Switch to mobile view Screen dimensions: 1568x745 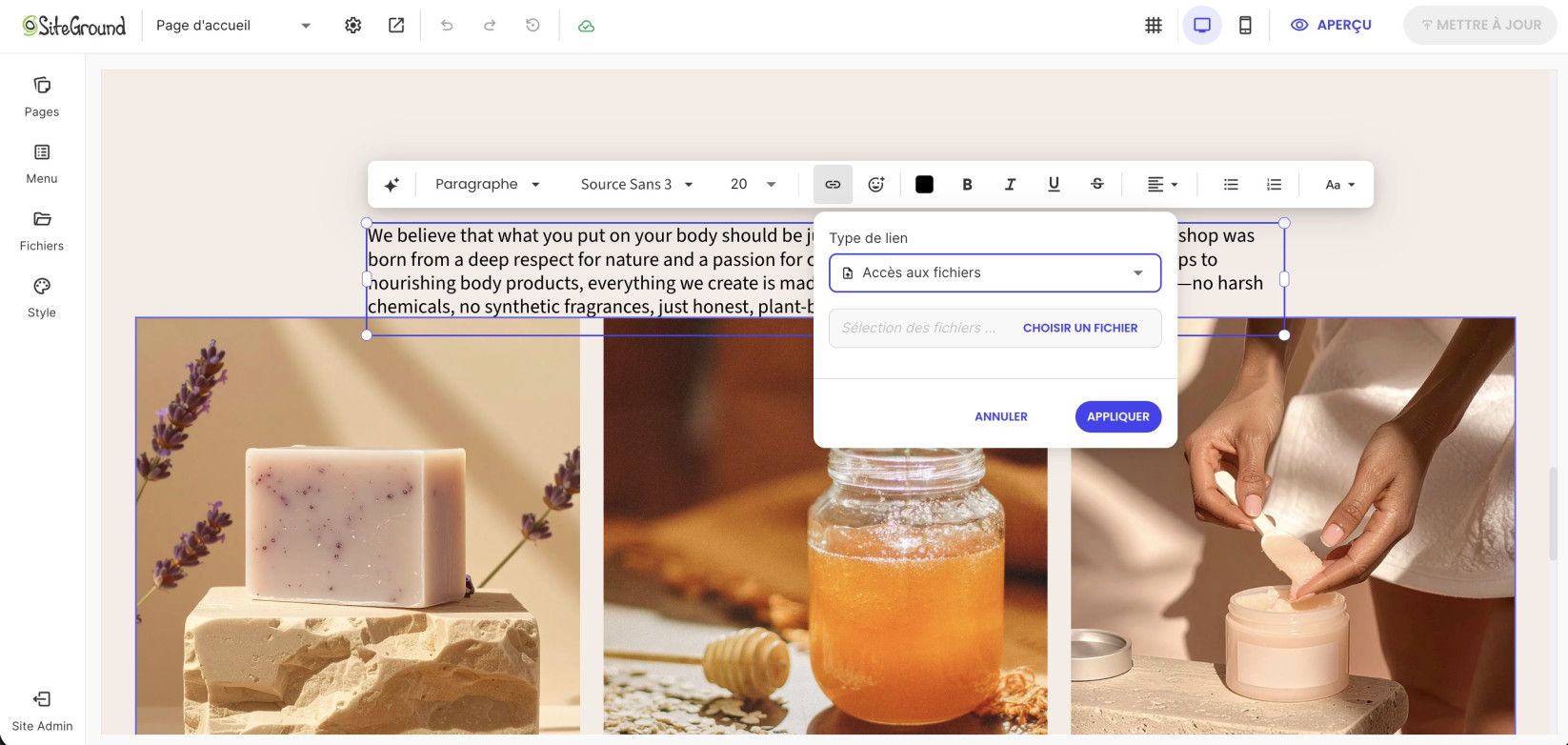coord(1245,26)
